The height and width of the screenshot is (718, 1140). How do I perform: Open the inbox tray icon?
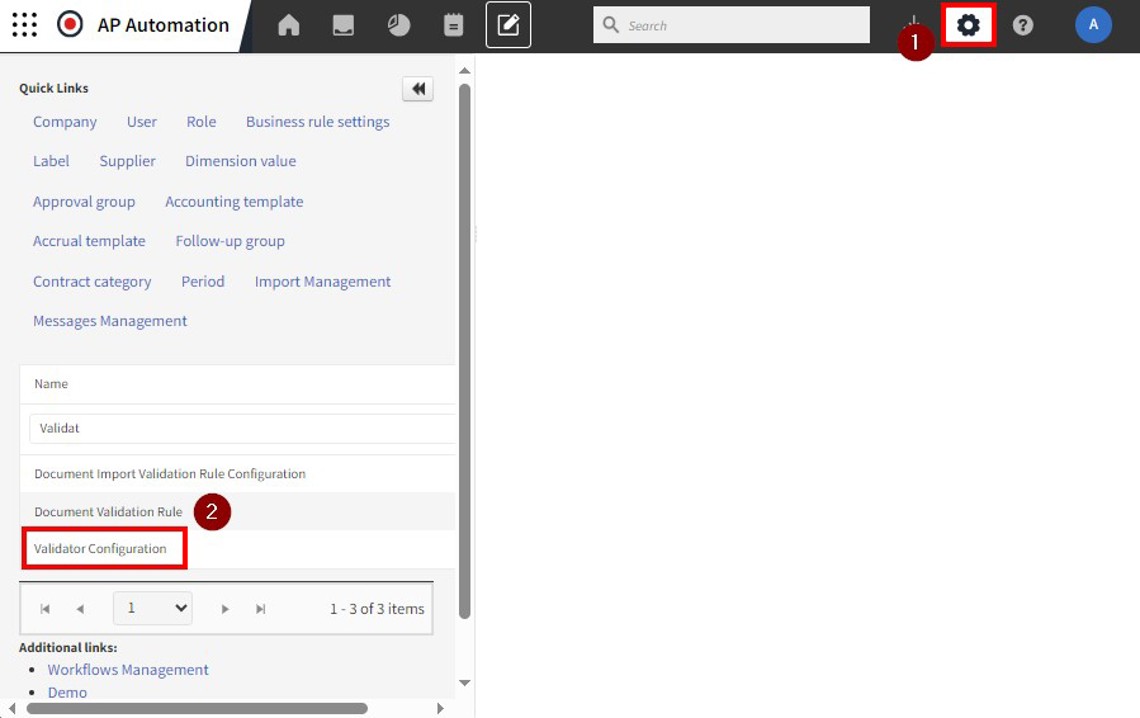(x=343, y=26)
